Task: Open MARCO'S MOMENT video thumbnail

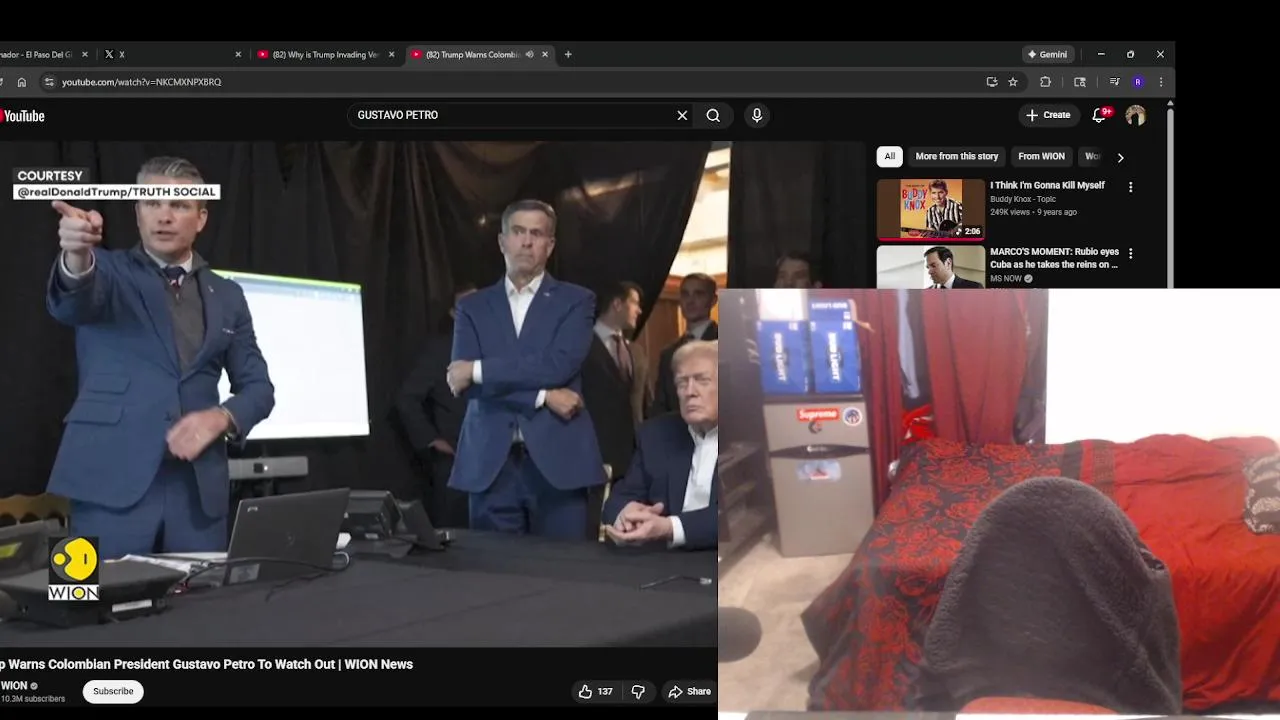Action: [x=931, y=267]
